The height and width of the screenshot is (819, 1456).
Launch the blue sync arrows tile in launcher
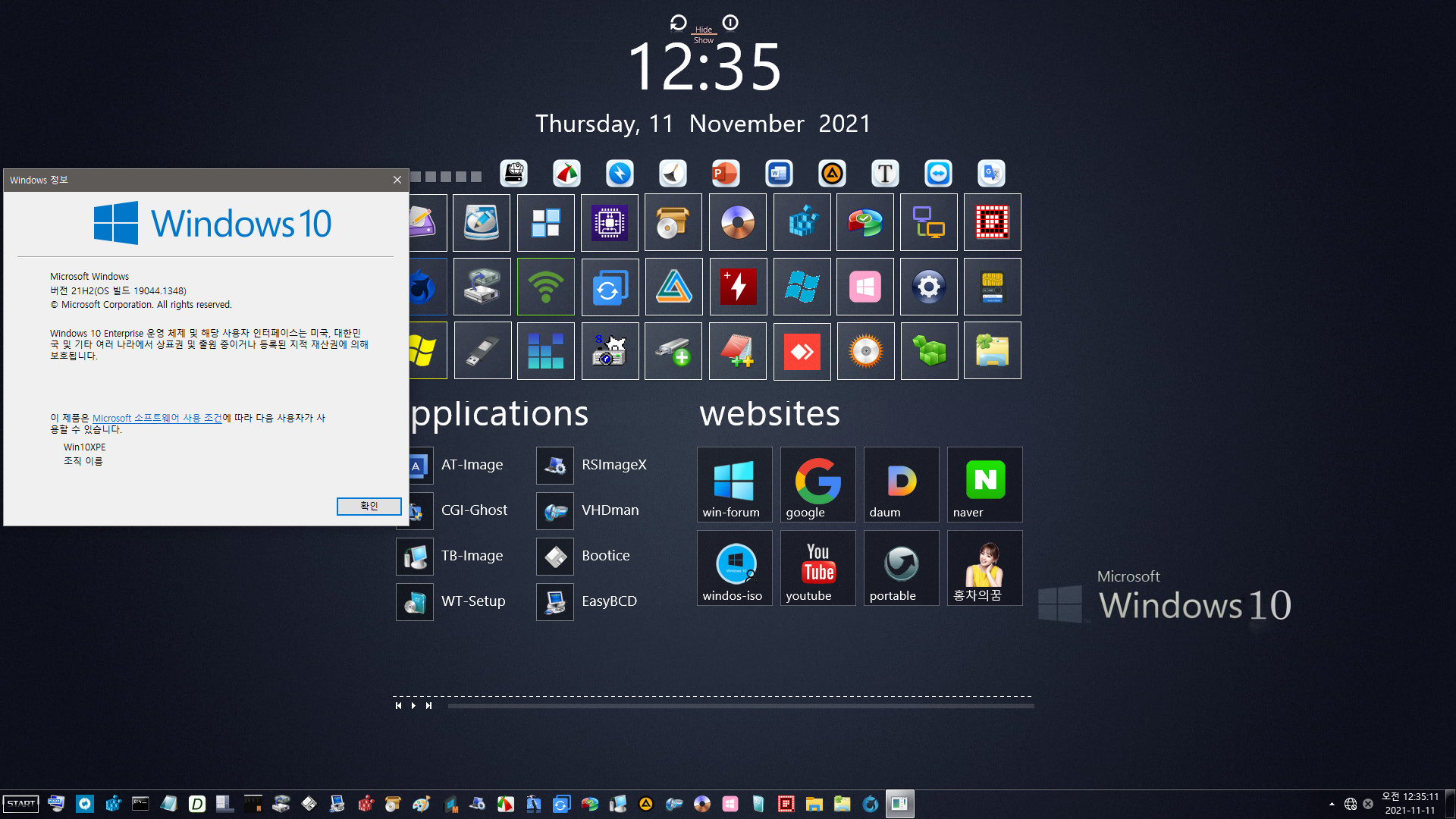(610, 287)
